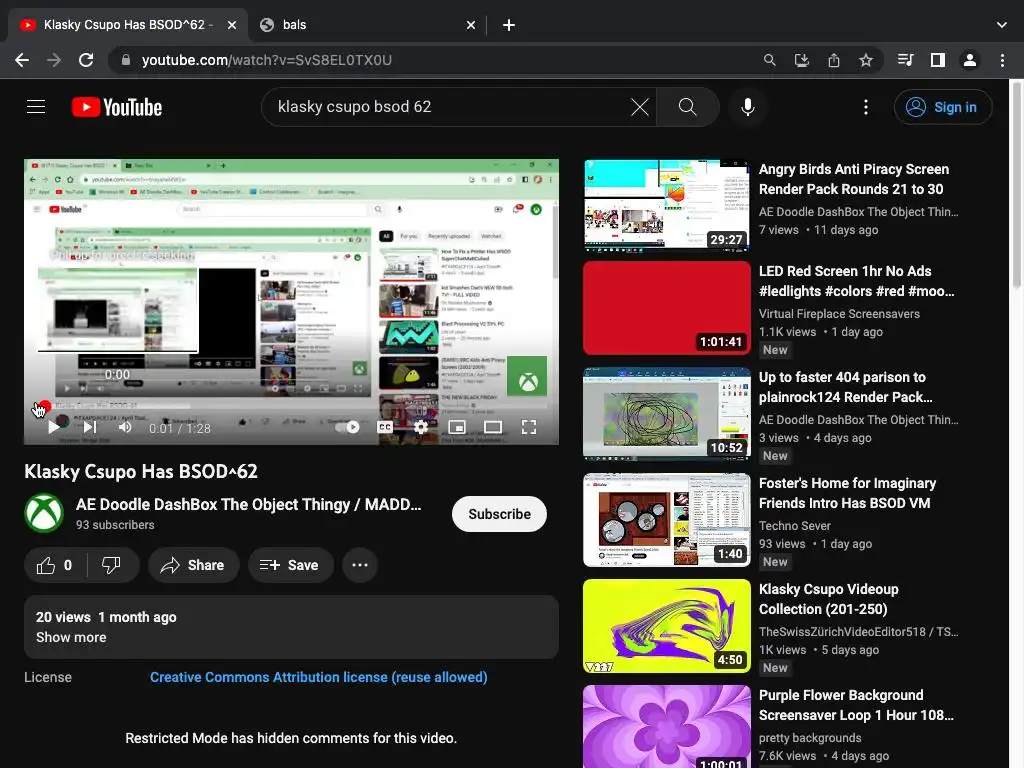The height and width of the screenshot is (768, 1024).
Task: Open the media control icon in browser toolbar
Action: coord(905,60)
